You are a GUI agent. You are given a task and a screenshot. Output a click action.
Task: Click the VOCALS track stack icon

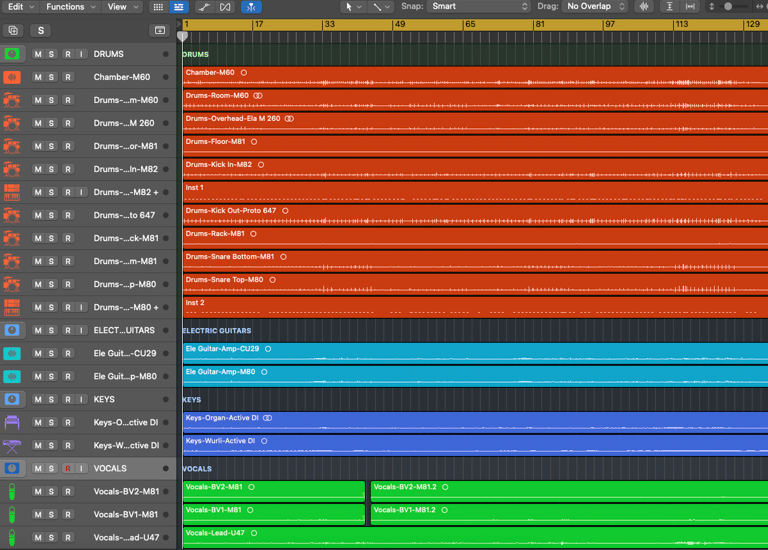pyautogui.click(x=12, y=468)
